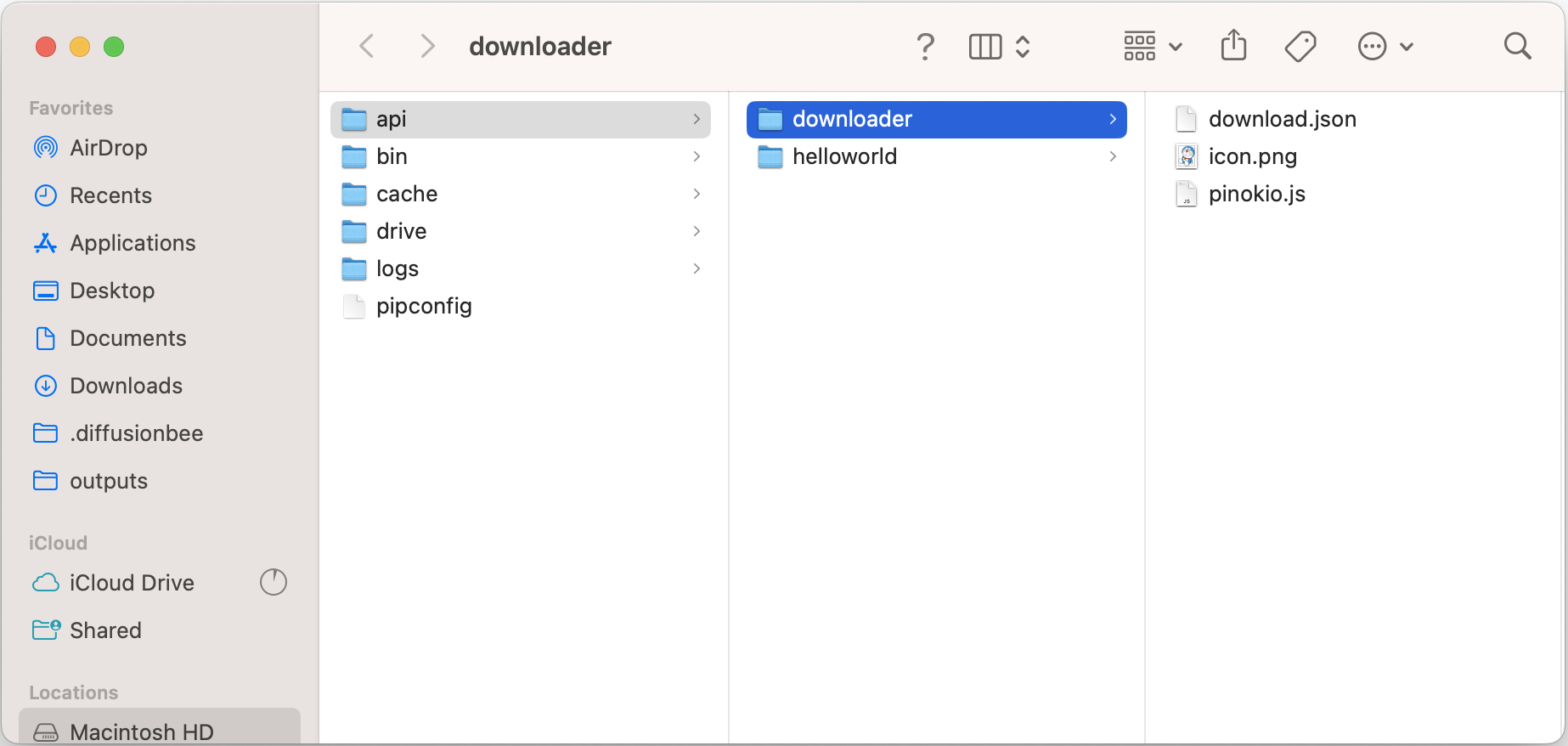Viewport: 1568px width, 746px height.
Task: Open AirDrop in the sidebar
Action: click(108, 148)
